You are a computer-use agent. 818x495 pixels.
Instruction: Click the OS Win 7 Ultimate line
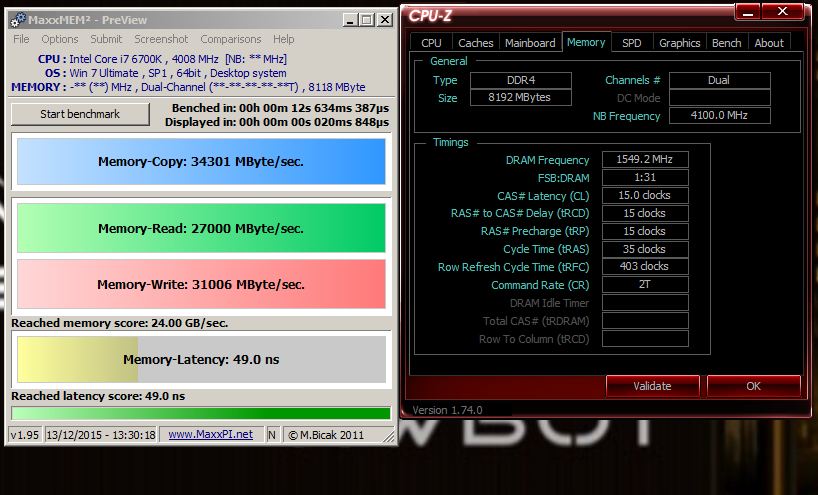165,73
